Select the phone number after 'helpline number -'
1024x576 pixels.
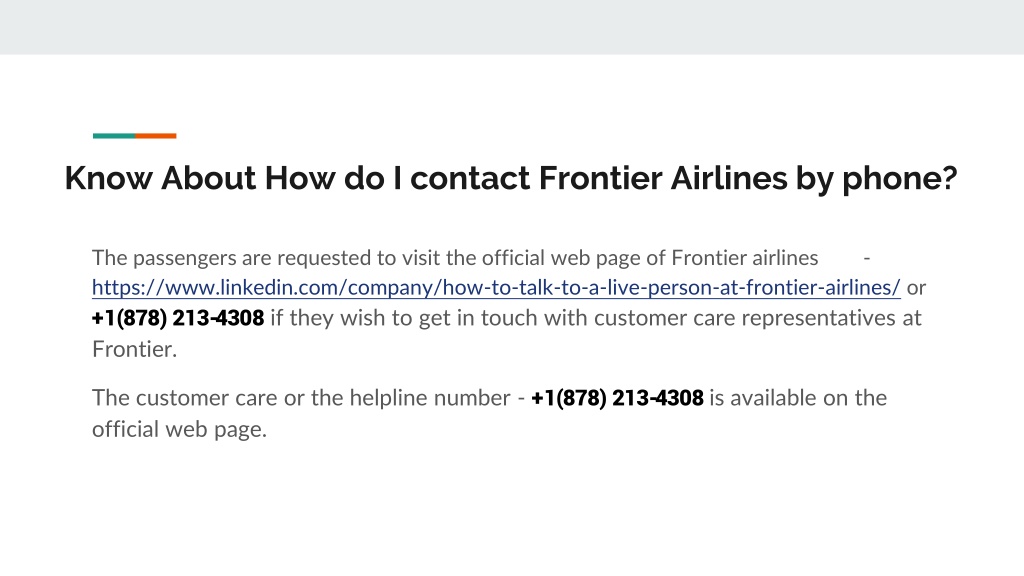click(x=617, y=398)
